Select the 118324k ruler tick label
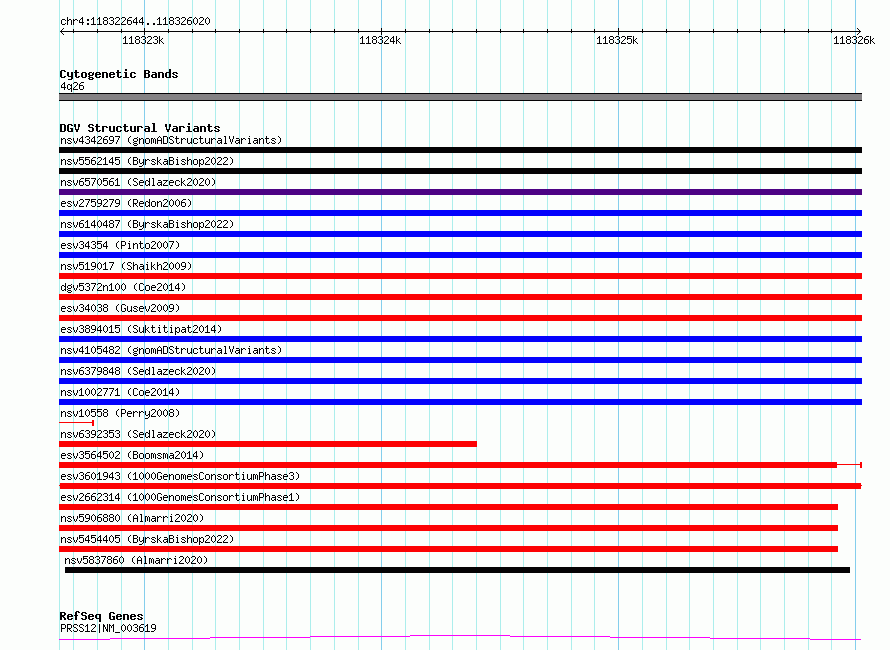The image size is (890, 650). [380, 40]
